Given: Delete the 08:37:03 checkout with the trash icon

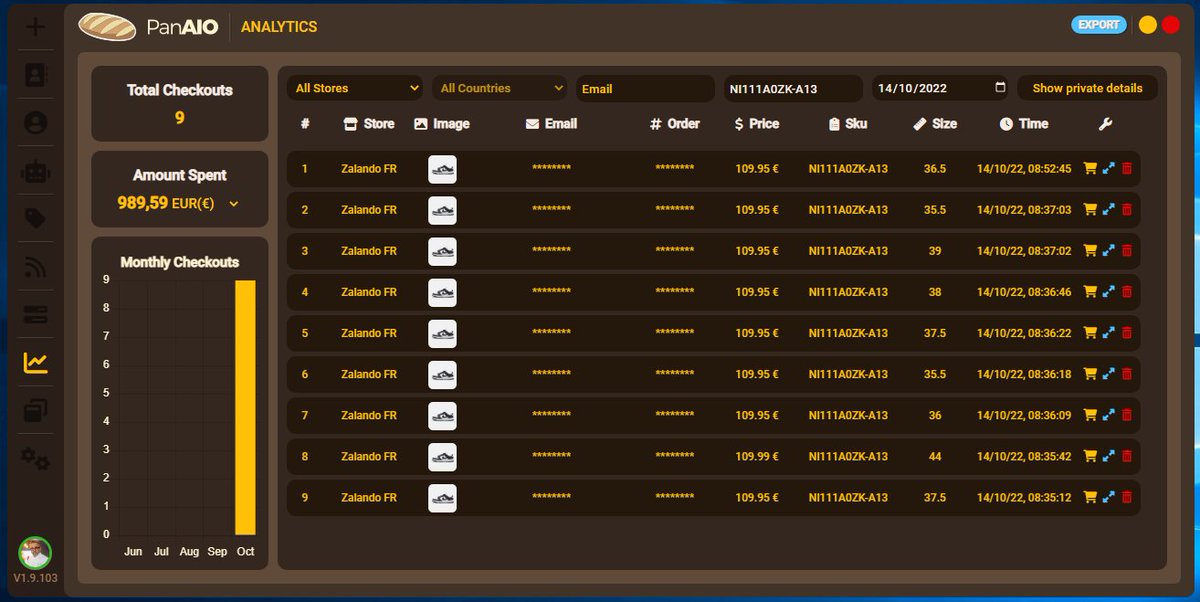Looking at the screenshot, I should 1126,210.
